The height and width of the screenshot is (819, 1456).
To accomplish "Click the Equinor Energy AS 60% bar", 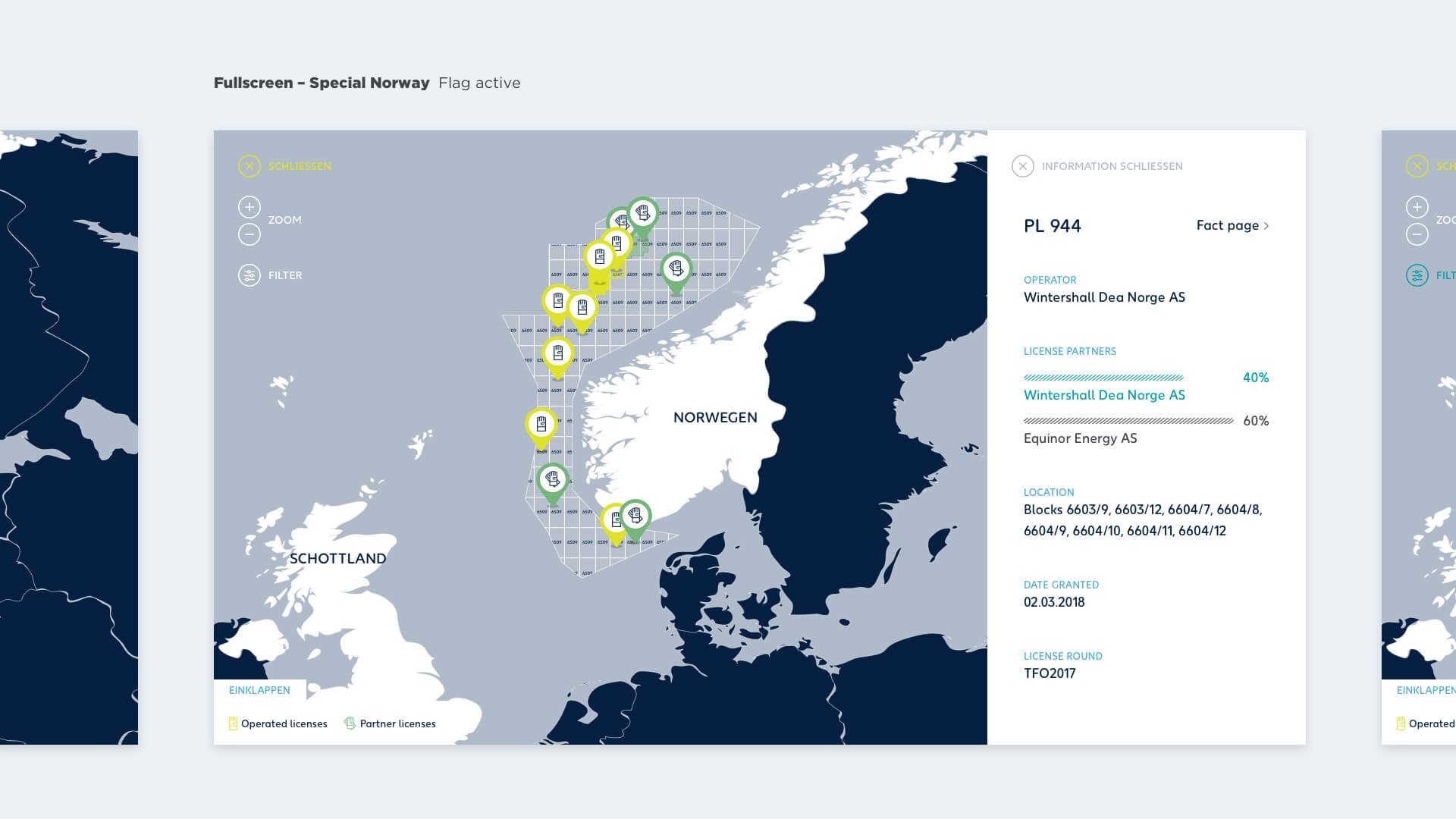I will pos(1128,421).
